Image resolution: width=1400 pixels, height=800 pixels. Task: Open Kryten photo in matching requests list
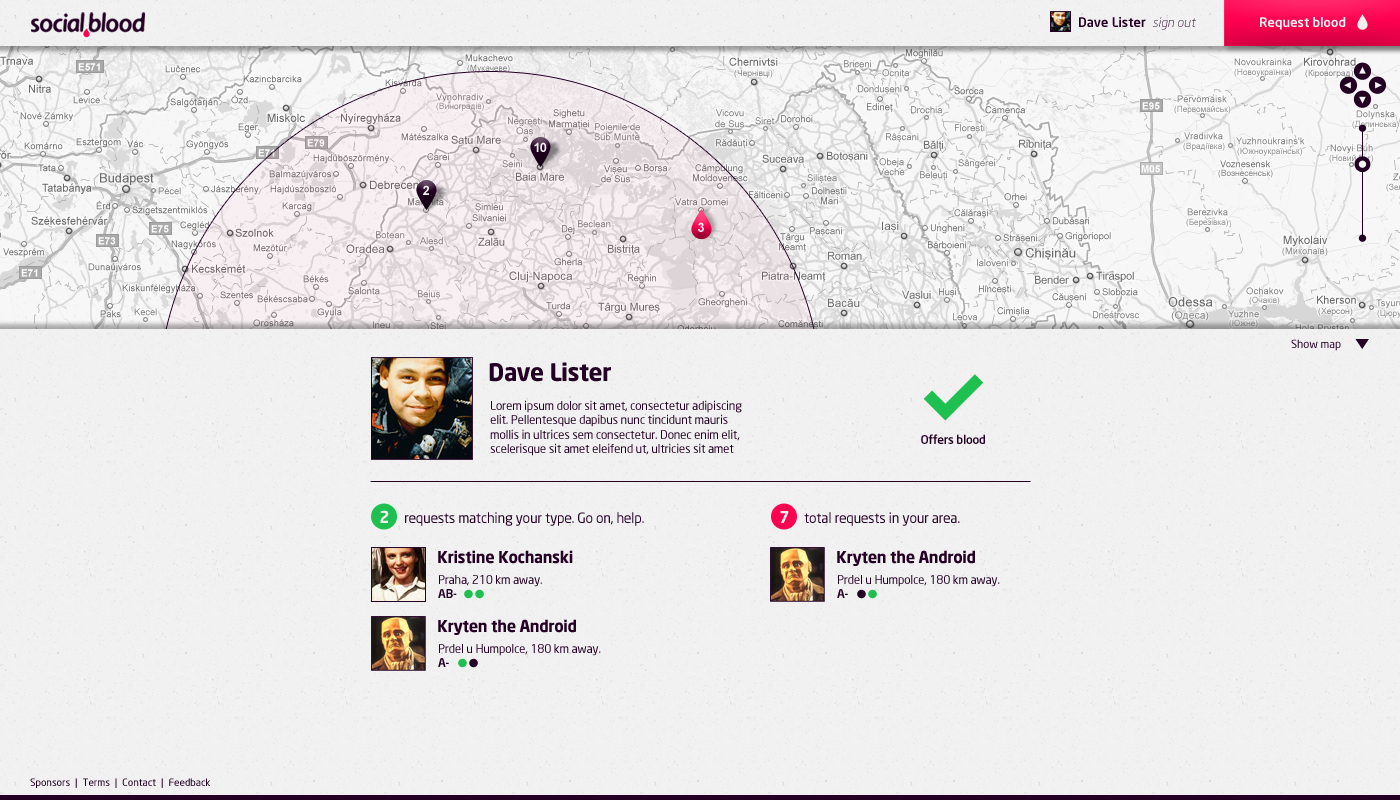tap(398, 643)
